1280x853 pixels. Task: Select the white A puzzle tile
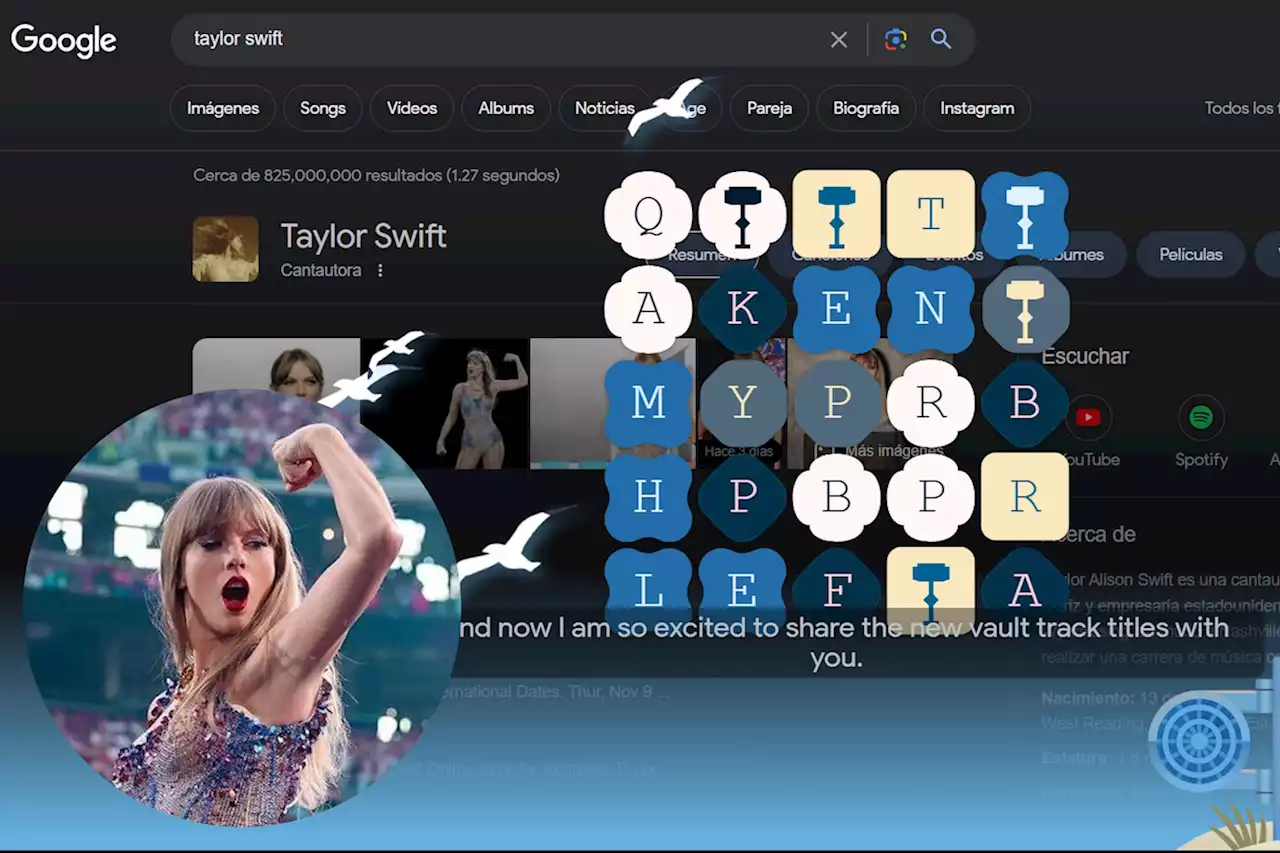pyautogui.click(x=648, y=309)
